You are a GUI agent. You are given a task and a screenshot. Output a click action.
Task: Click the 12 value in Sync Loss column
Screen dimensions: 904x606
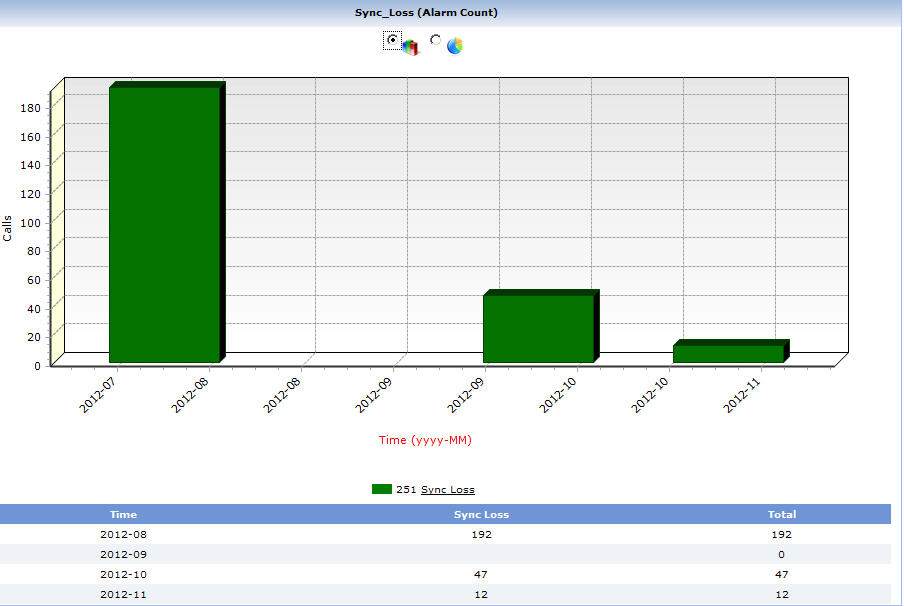(x=481, y=594)
